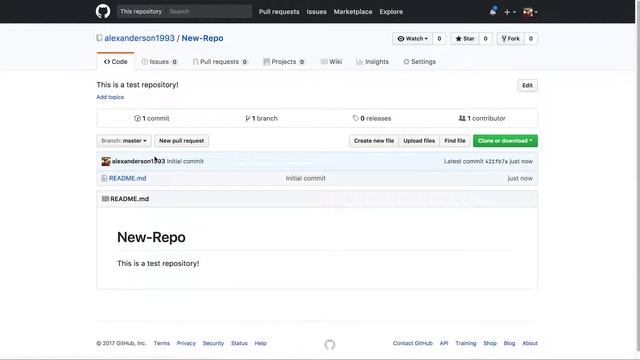Click the commit author avatar thumbnail
Viewport: 640px width, 360px height.
click(106, 161)
